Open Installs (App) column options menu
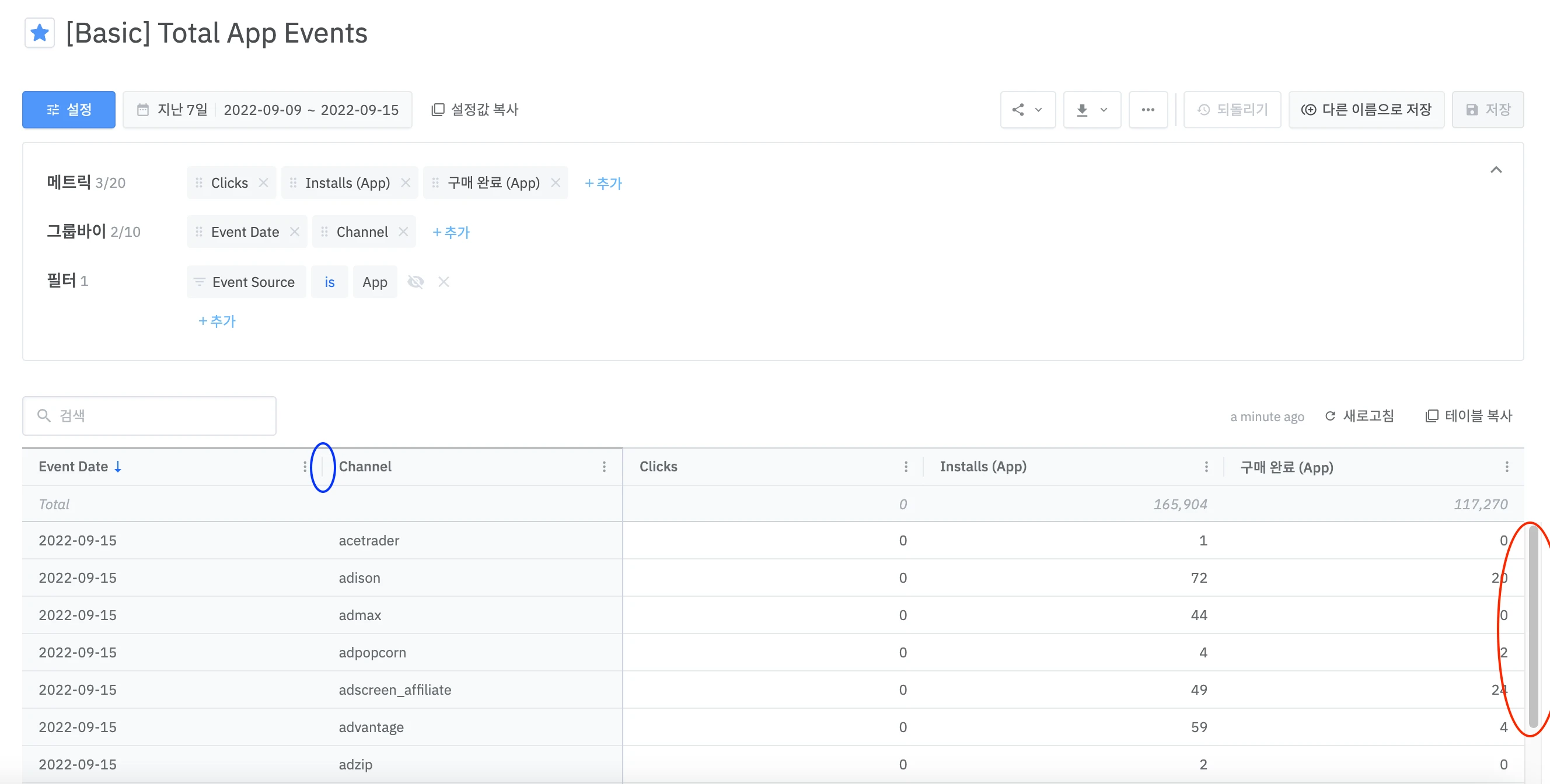1550x784 pixels. [x=1206, y=467]
